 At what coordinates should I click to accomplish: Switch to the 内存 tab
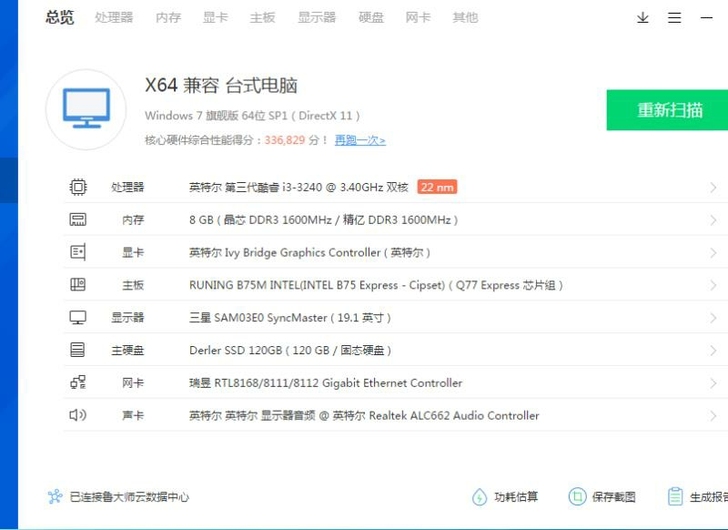pos(169,18)
